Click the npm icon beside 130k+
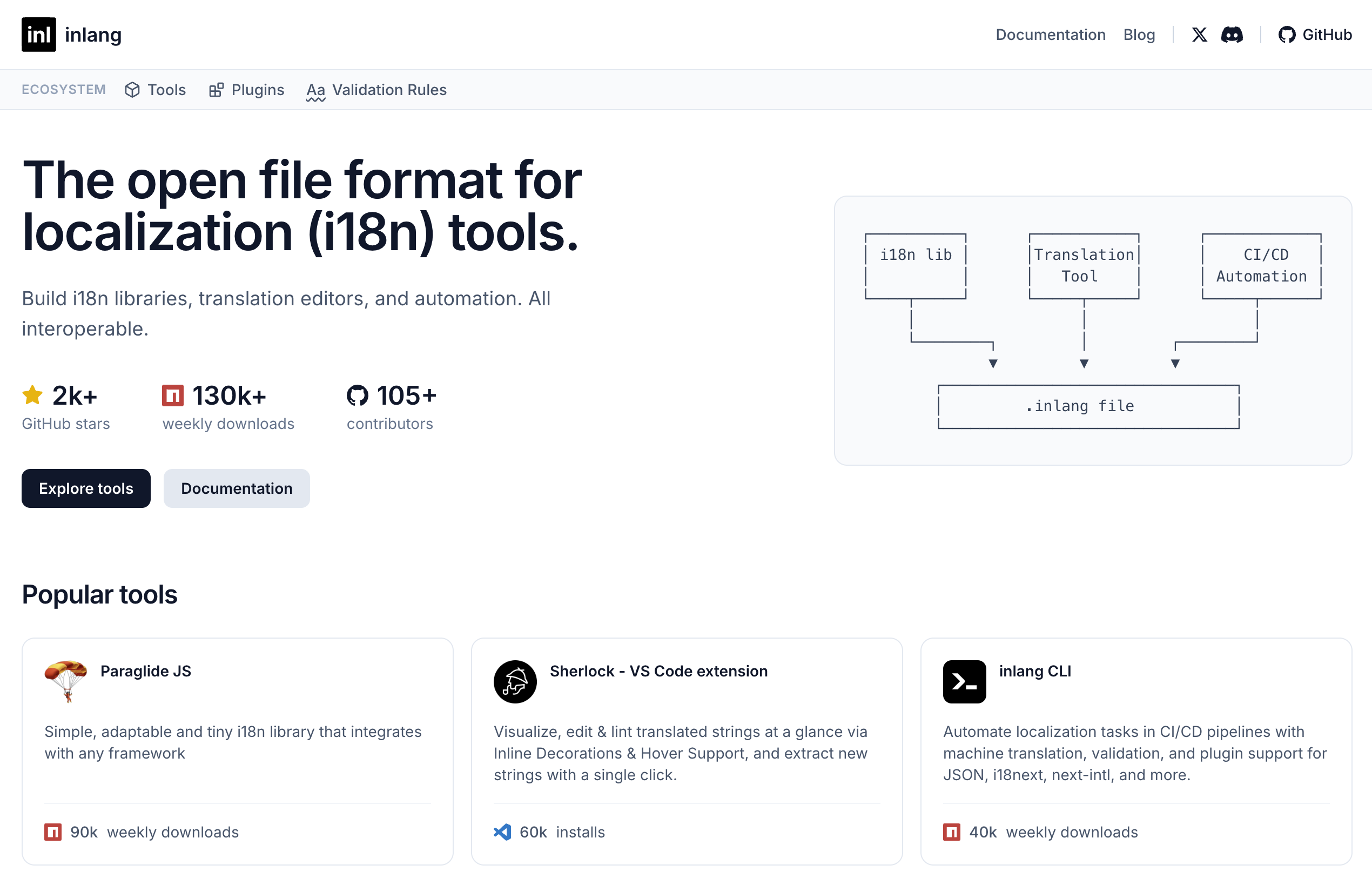1372x885 pixels. pyautogui.click(x=172, y=395)
